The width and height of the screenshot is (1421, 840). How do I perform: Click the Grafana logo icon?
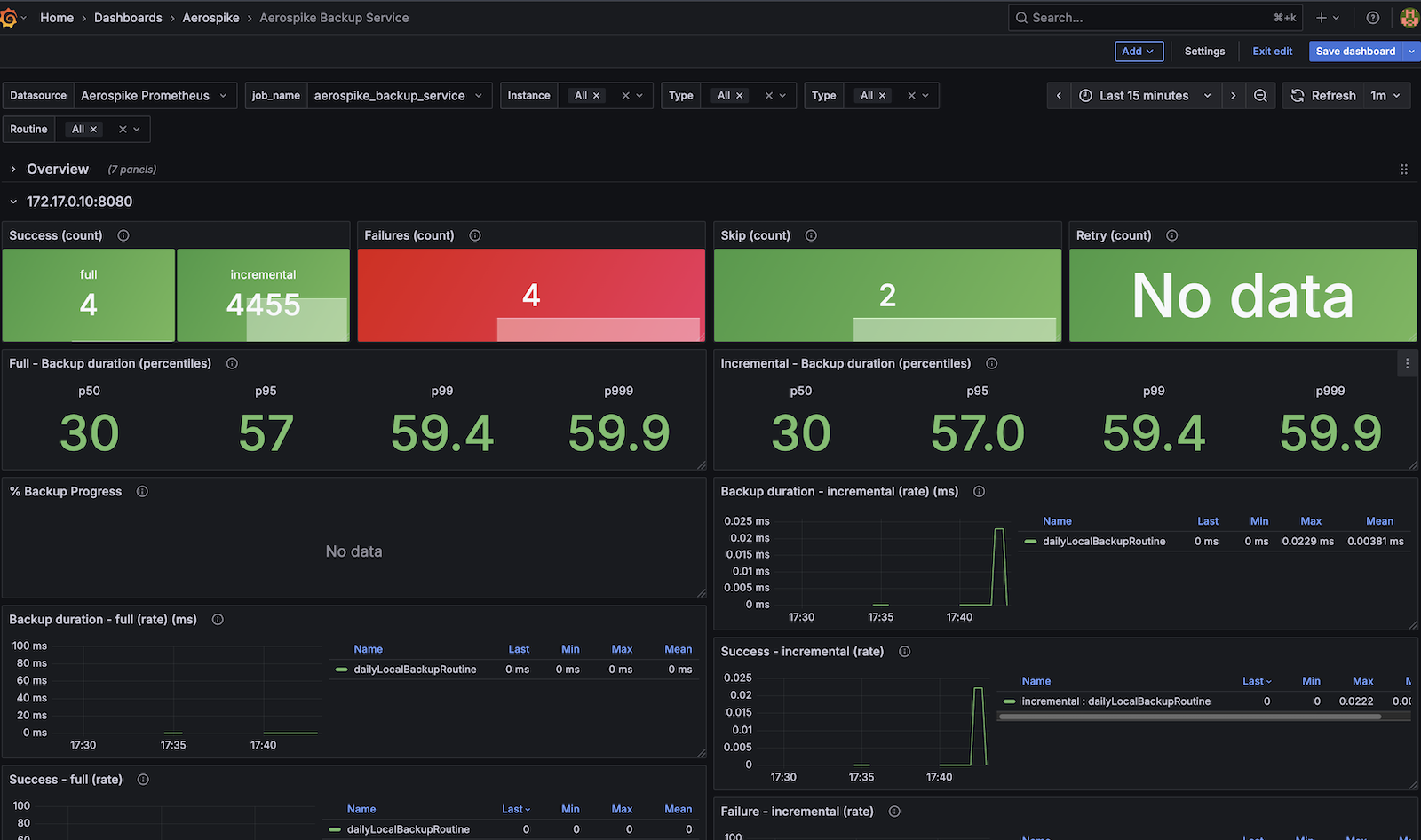click(x=9, y=18)
